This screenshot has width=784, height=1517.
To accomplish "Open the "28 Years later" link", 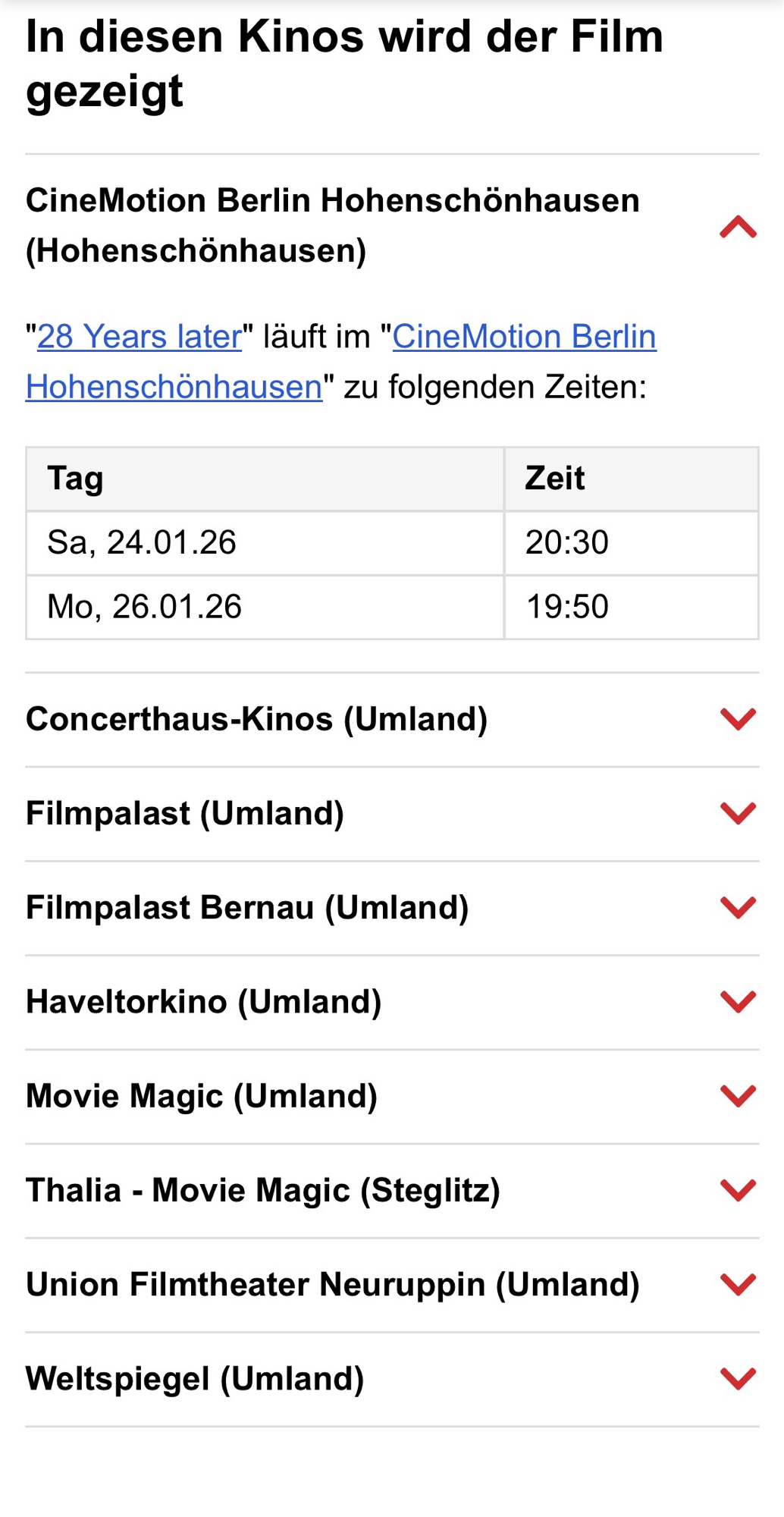I will pos(140,336).
